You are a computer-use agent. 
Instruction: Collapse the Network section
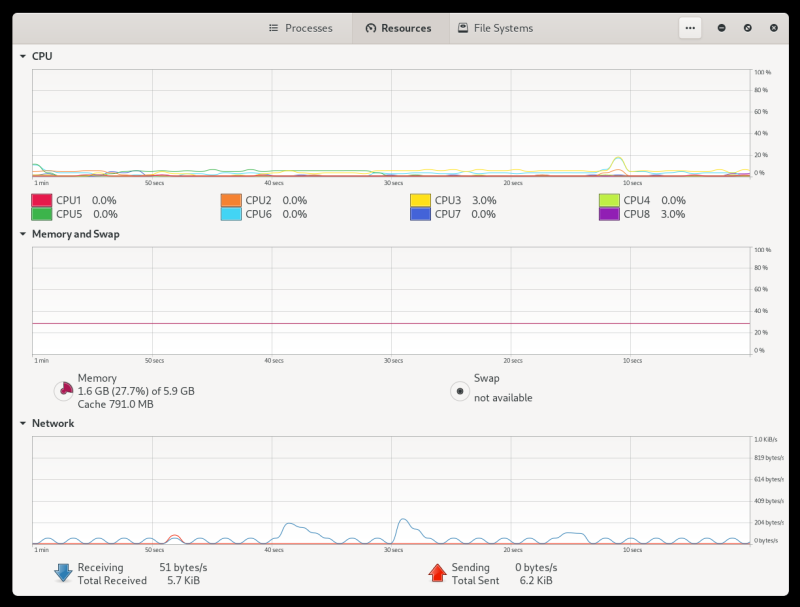(x=23, y=423)
